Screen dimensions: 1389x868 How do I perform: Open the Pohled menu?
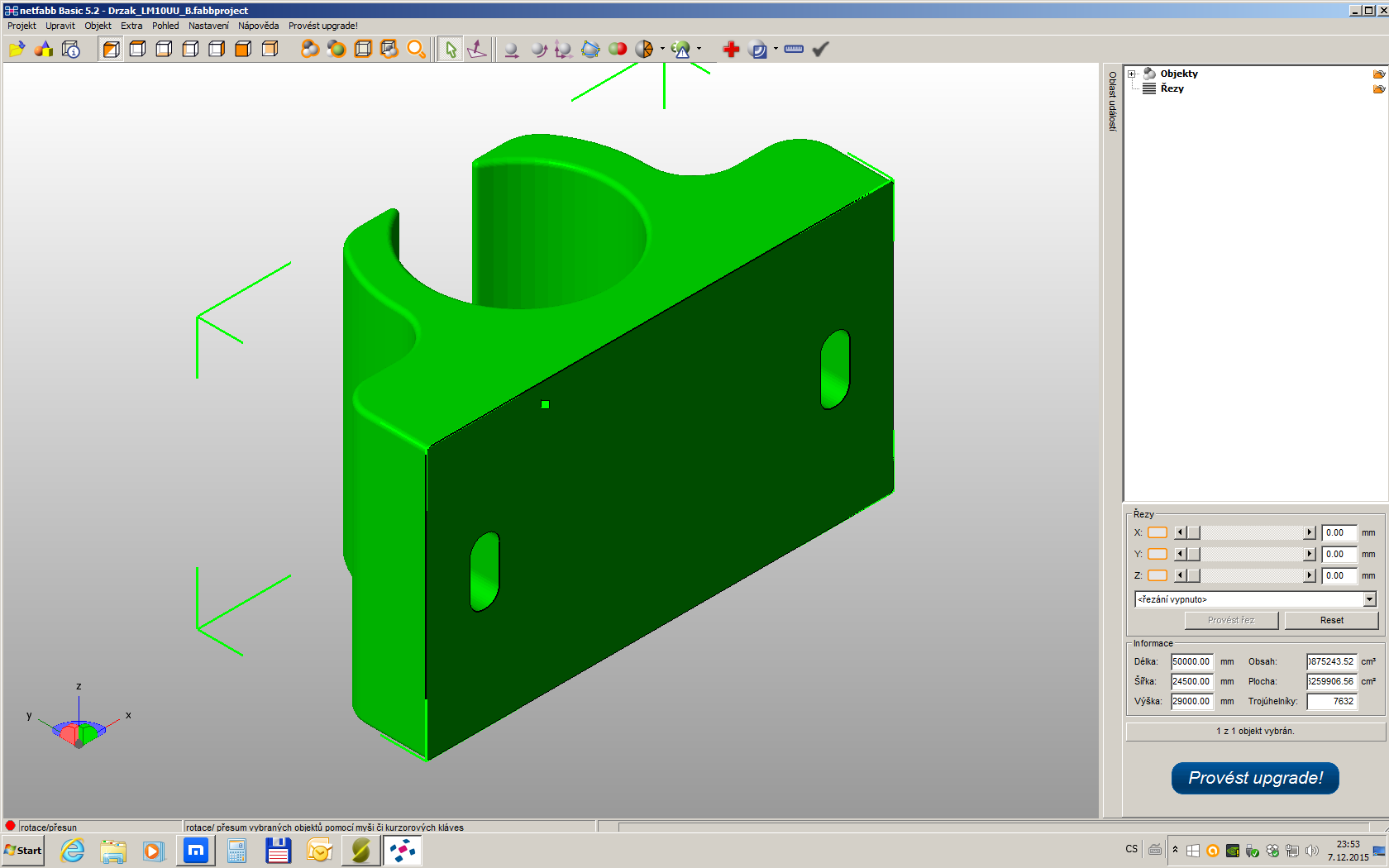[165, 26]
